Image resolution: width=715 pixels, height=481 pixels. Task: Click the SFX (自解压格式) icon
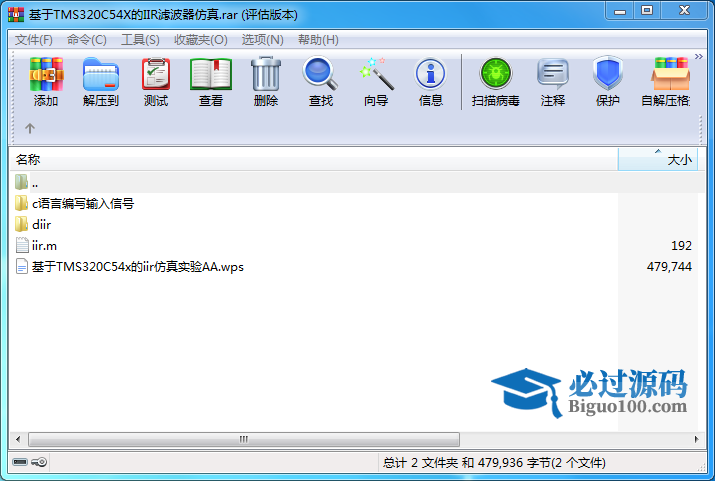point(667,82)
